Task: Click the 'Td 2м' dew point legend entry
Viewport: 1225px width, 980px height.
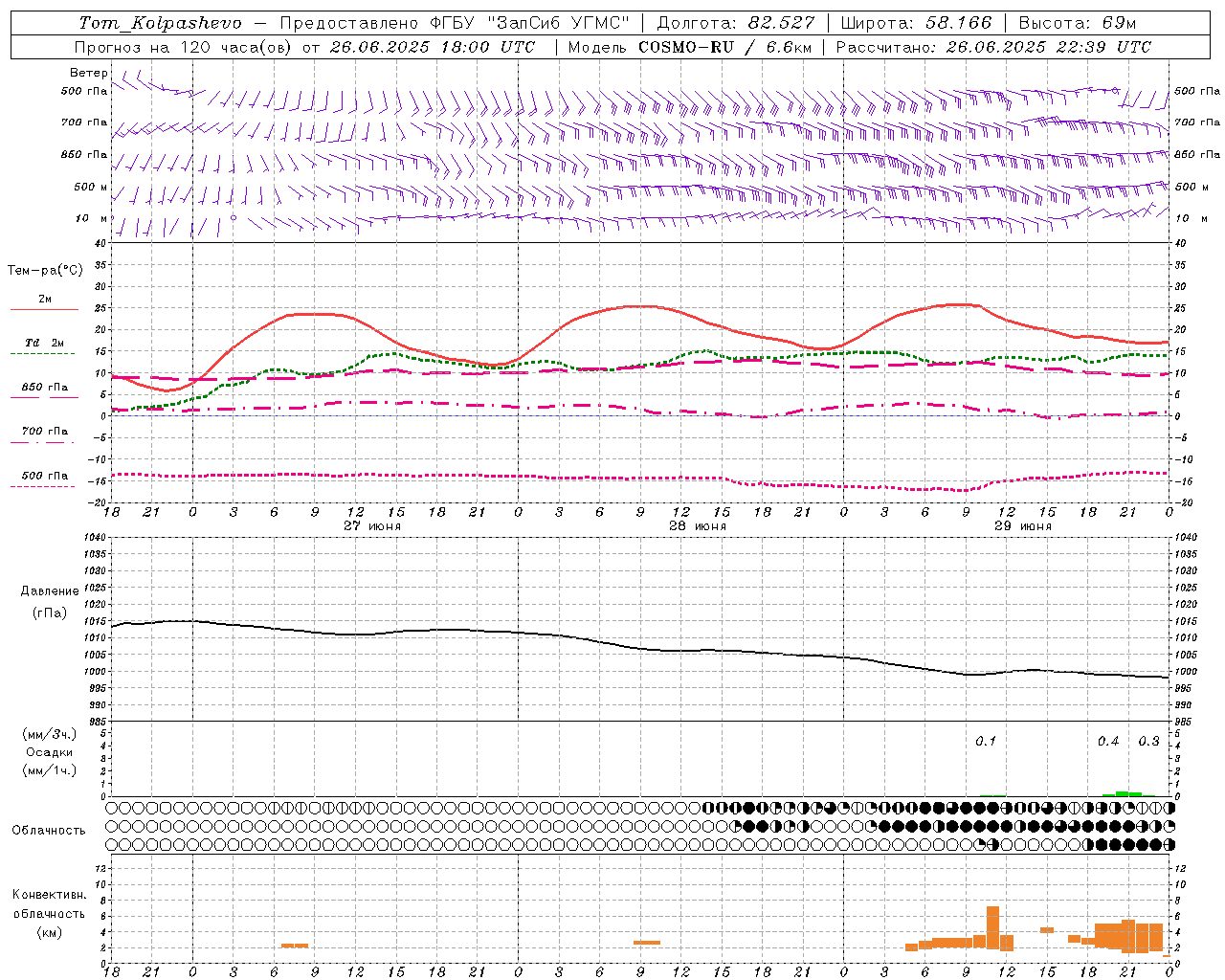Action: coord(45,343)
